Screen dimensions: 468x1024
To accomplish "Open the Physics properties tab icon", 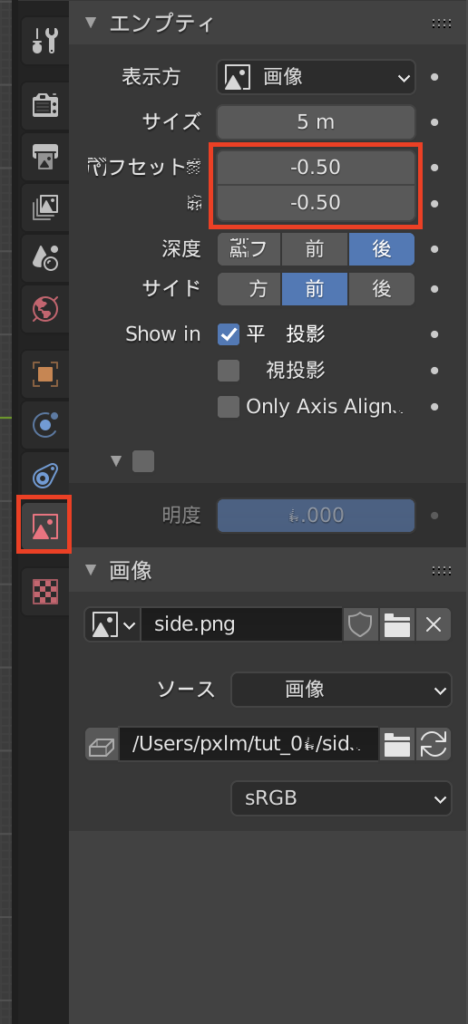I will (x=45, y=424).
